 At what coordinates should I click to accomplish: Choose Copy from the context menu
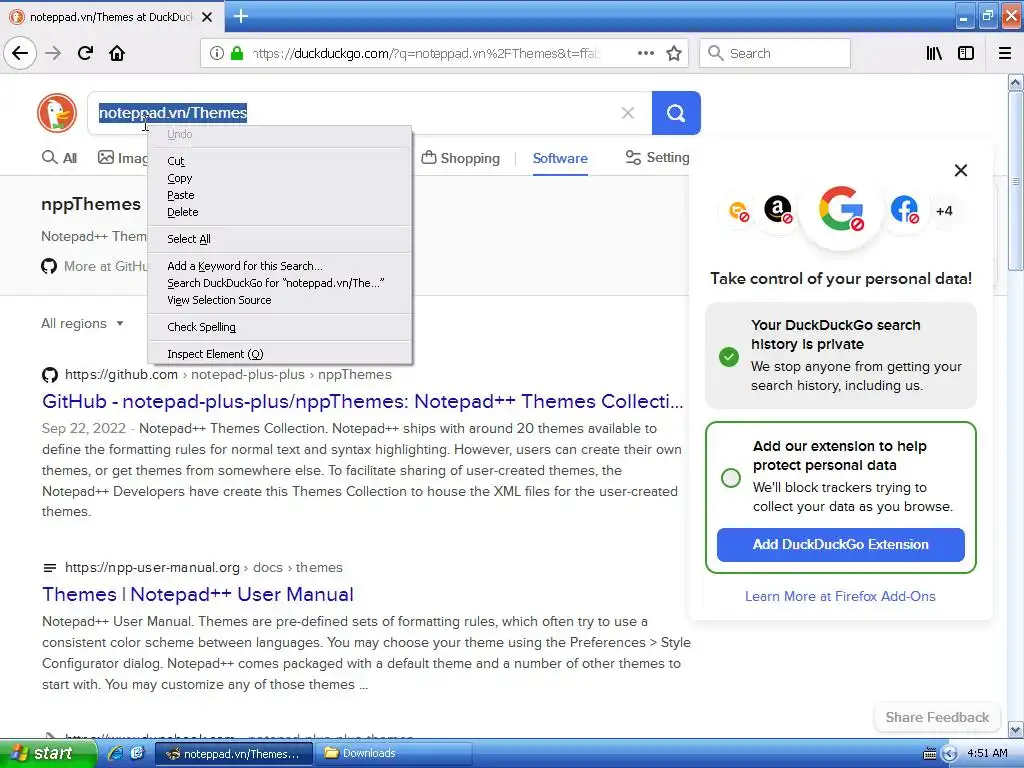[x=280, y=178]
